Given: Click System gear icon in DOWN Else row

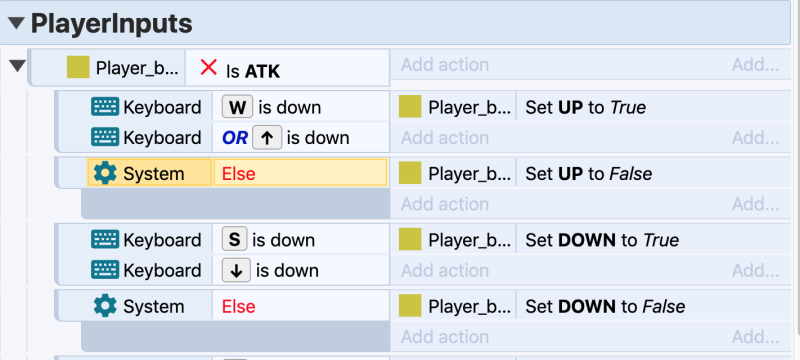Looking at the screenshot, I should pos(105,306).
